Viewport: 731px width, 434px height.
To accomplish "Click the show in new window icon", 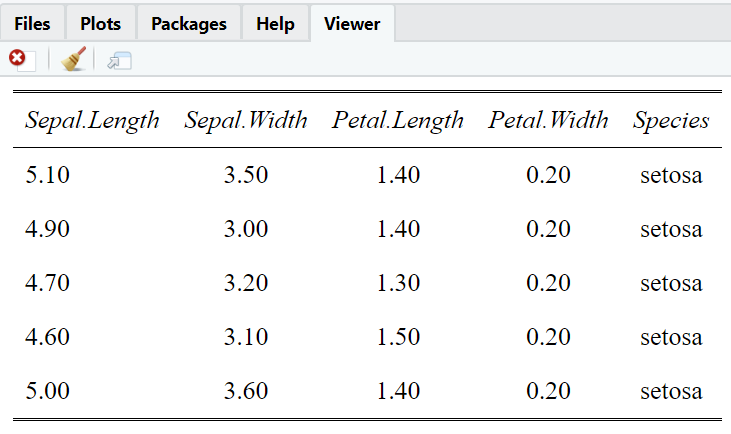I will pyautogui.click(x=120, y=61).
